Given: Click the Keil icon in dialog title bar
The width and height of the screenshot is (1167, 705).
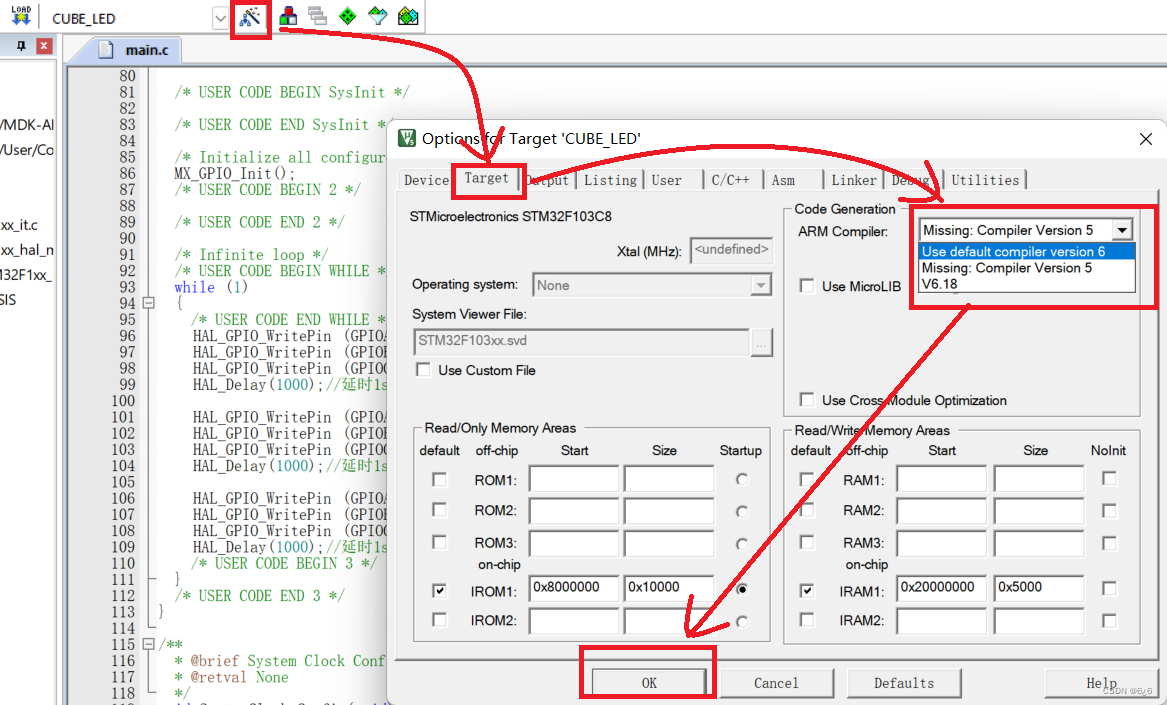Looking at the screenshot, I should pos(407,138).
